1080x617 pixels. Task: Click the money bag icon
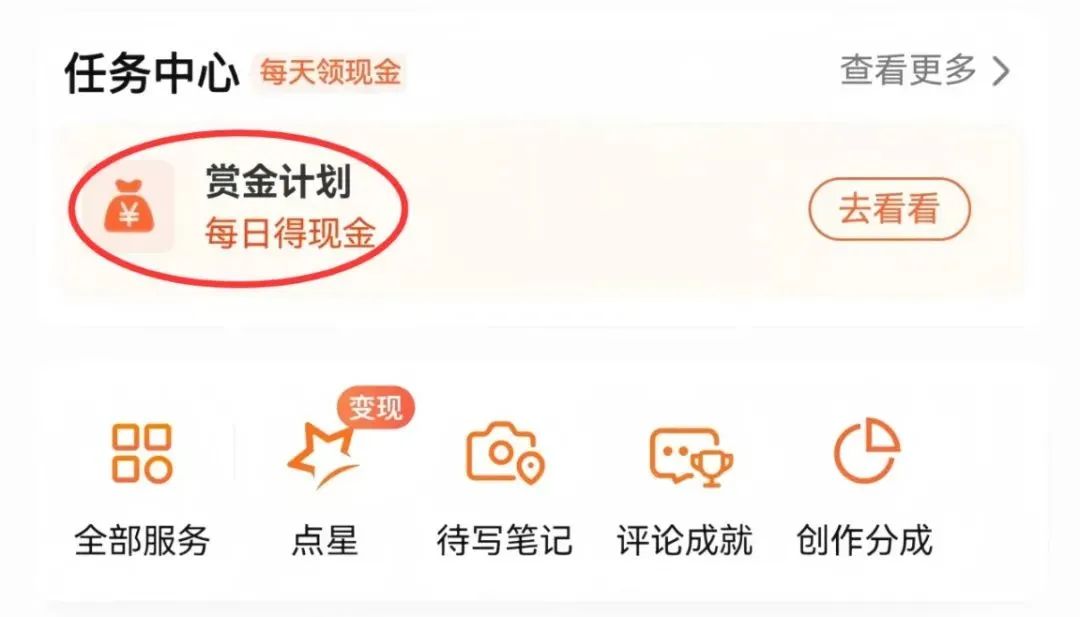click(x=129, y=207)
